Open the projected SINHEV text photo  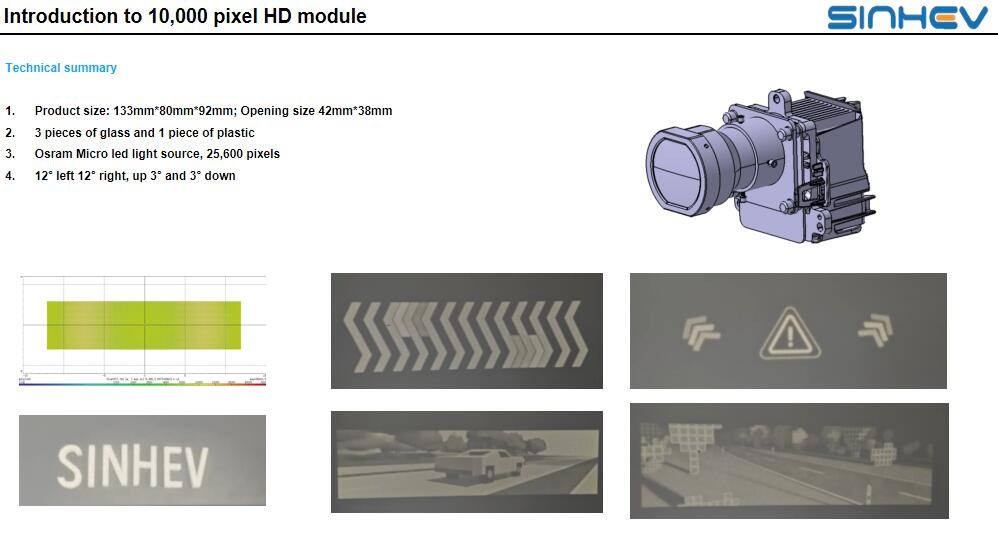pyautogui.click(x=142, y=461)
